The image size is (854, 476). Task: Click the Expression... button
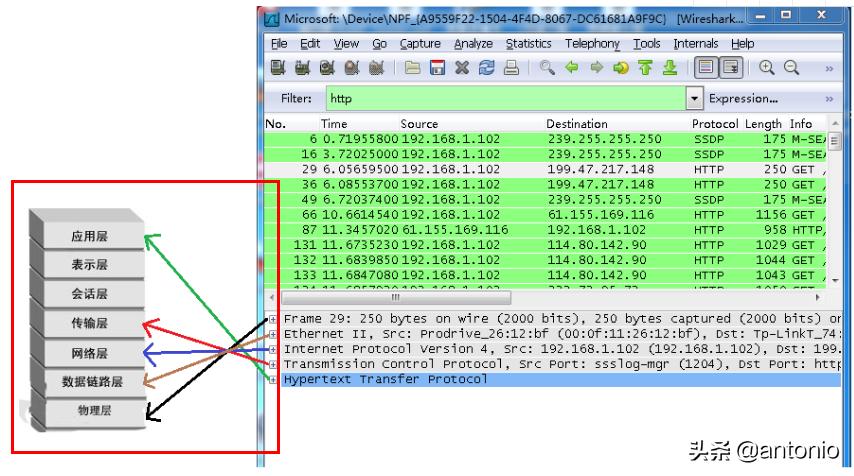coord(743,99)
